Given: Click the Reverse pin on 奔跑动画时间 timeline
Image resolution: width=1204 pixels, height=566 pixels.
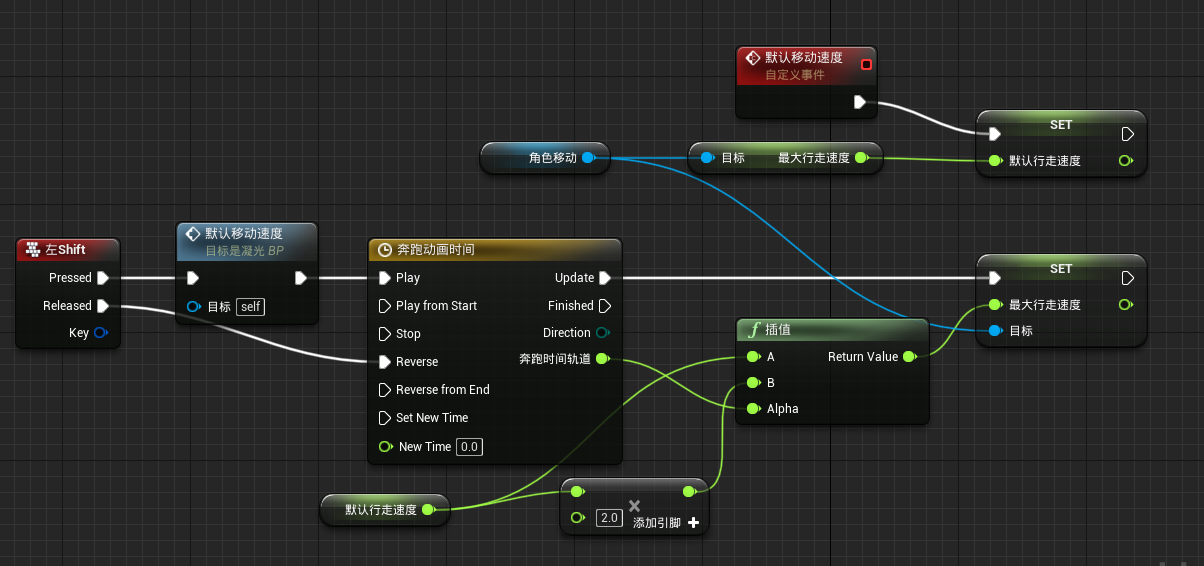Looking at the screenshot, I should [385, 362].
